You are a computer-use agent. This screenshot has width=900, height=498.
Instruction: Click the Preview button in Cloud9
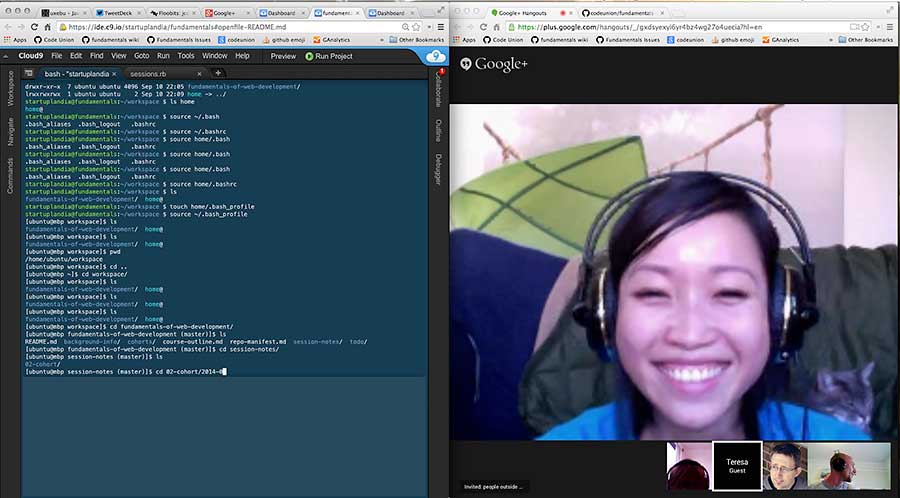(283, 56)
